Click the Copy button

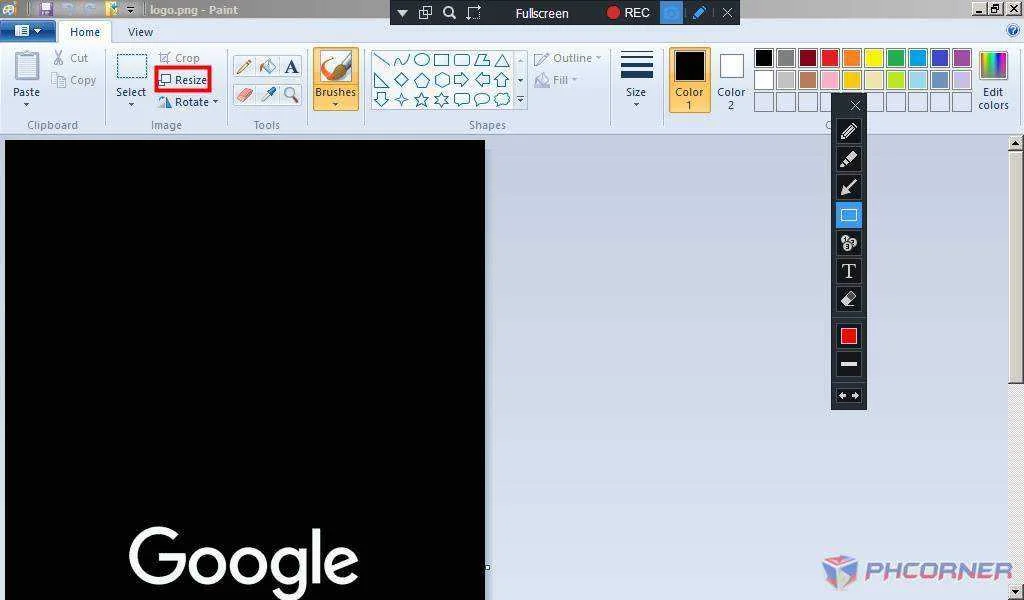(74, 80)
